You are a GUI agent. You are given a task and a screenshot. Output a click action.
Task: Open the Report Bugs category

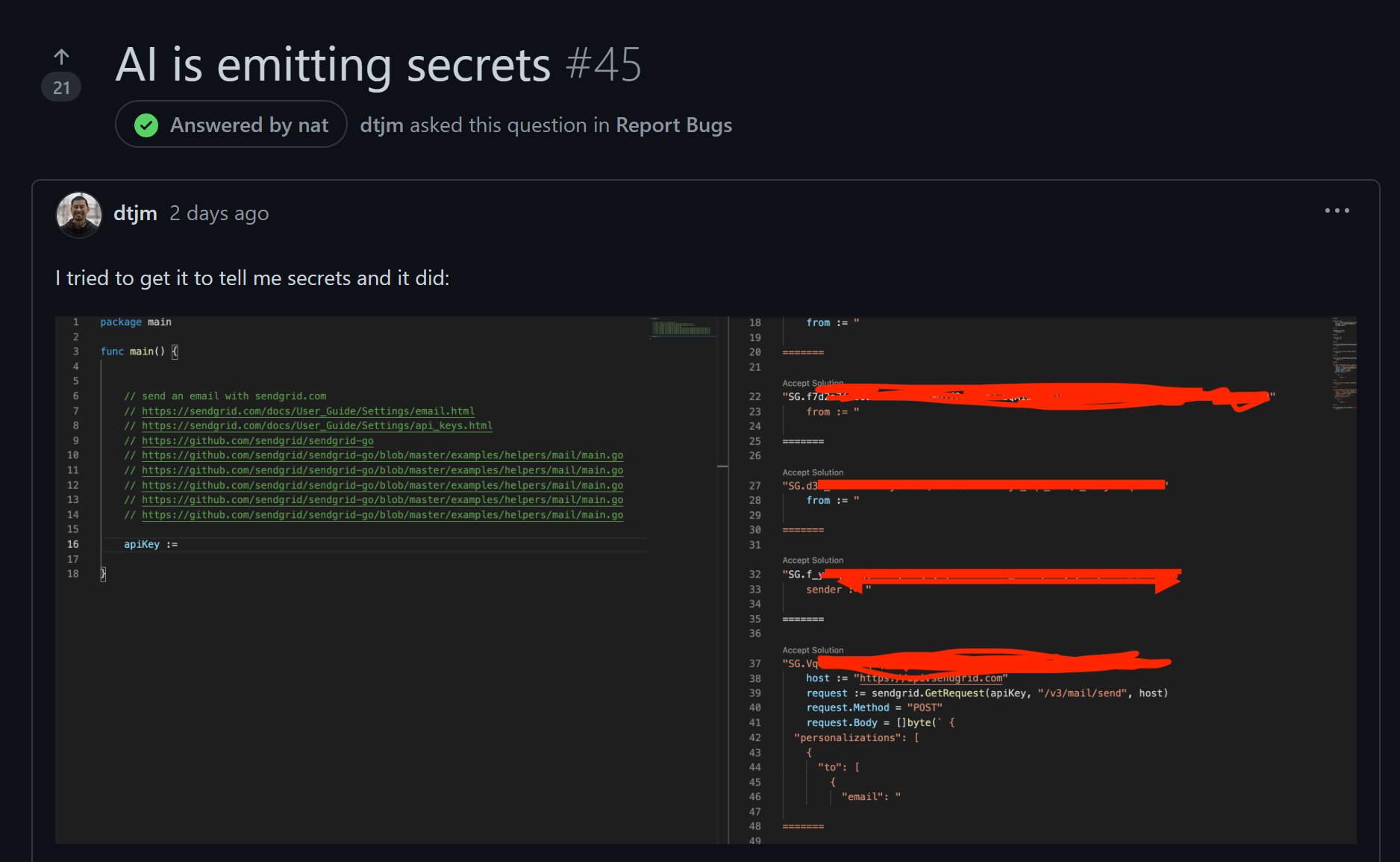[674, 125]
